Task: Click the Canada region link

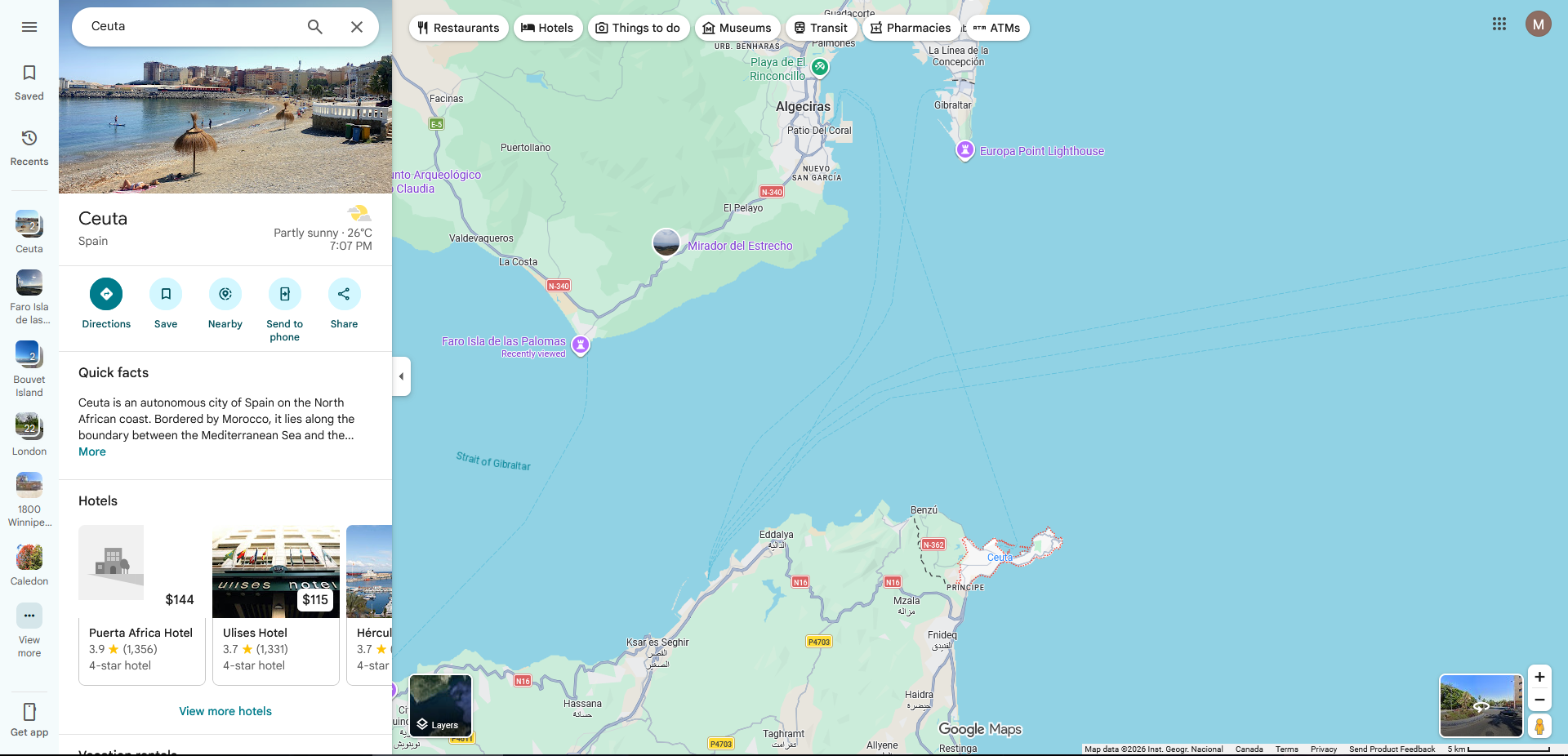Action: [1249, 749]
